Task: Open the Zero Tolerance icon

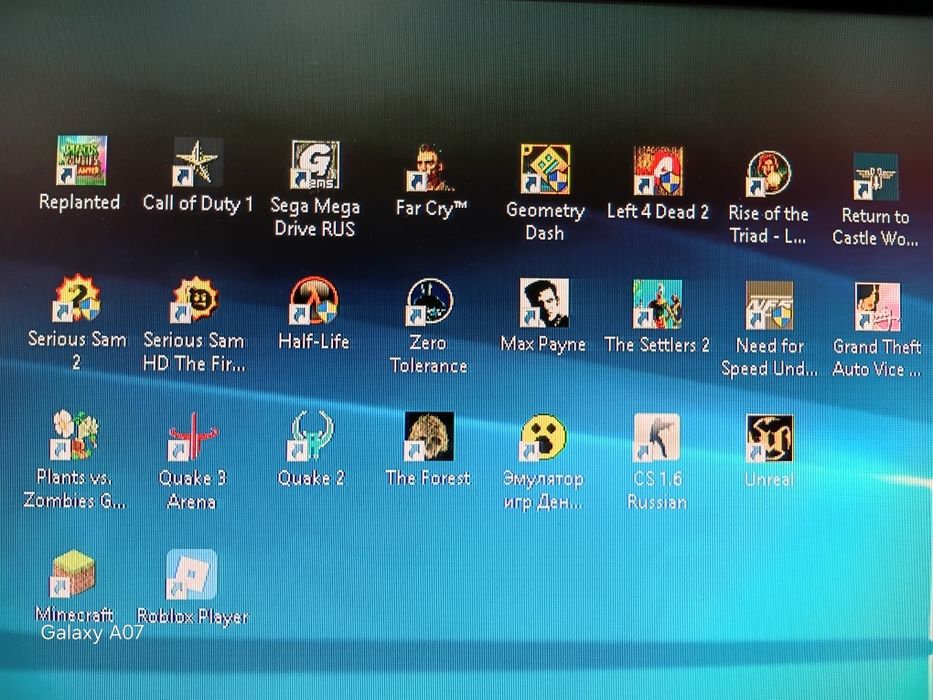Action: pos(430,302)
